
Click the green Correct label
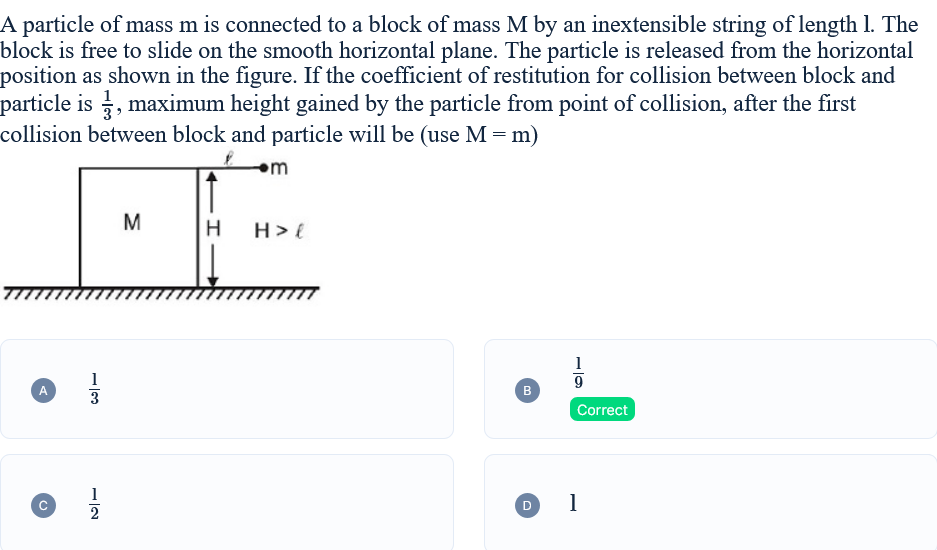tap(602, 410)
